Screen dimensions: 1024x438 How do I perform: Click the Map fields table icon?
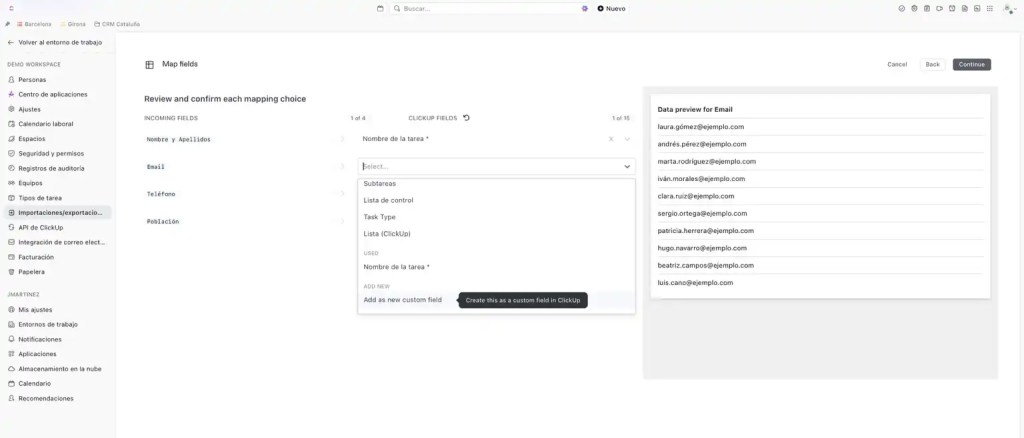pyautogui.click(x=150, y=64)
